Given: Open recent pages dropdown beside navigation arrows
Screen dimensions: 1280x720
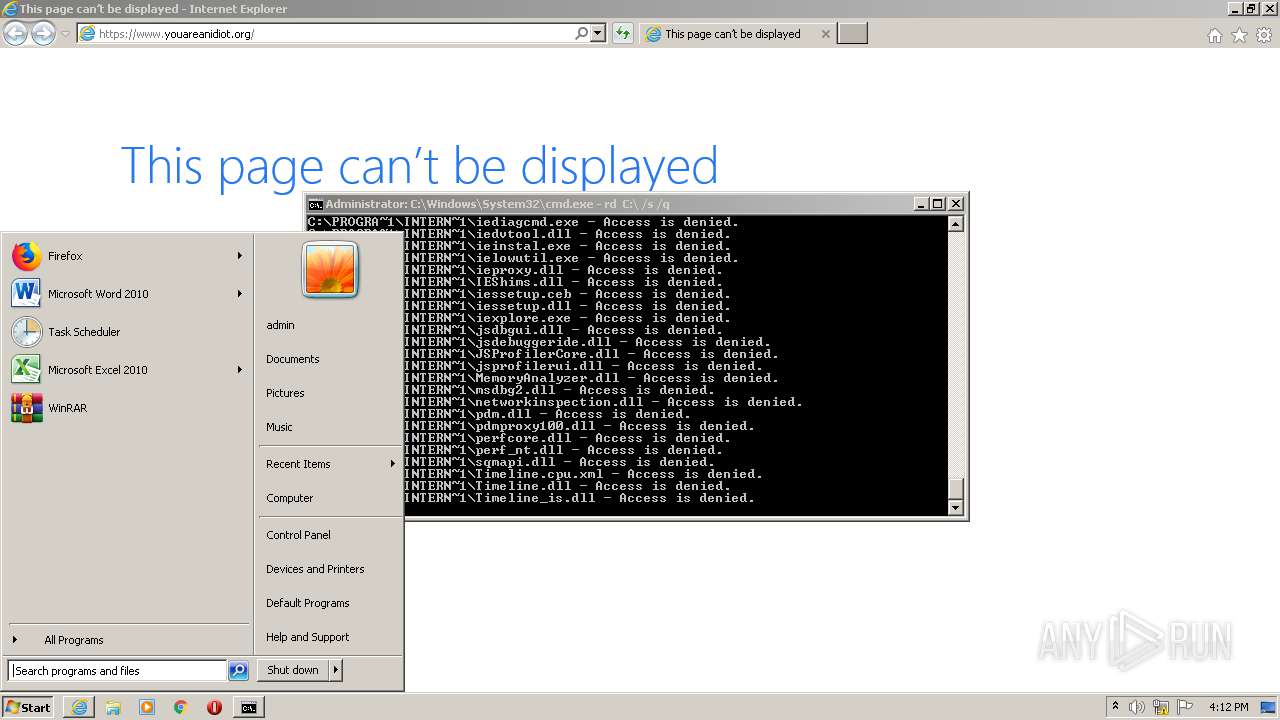Looking at the screenshot, I should pyautogui.click(x=65, y=34).
